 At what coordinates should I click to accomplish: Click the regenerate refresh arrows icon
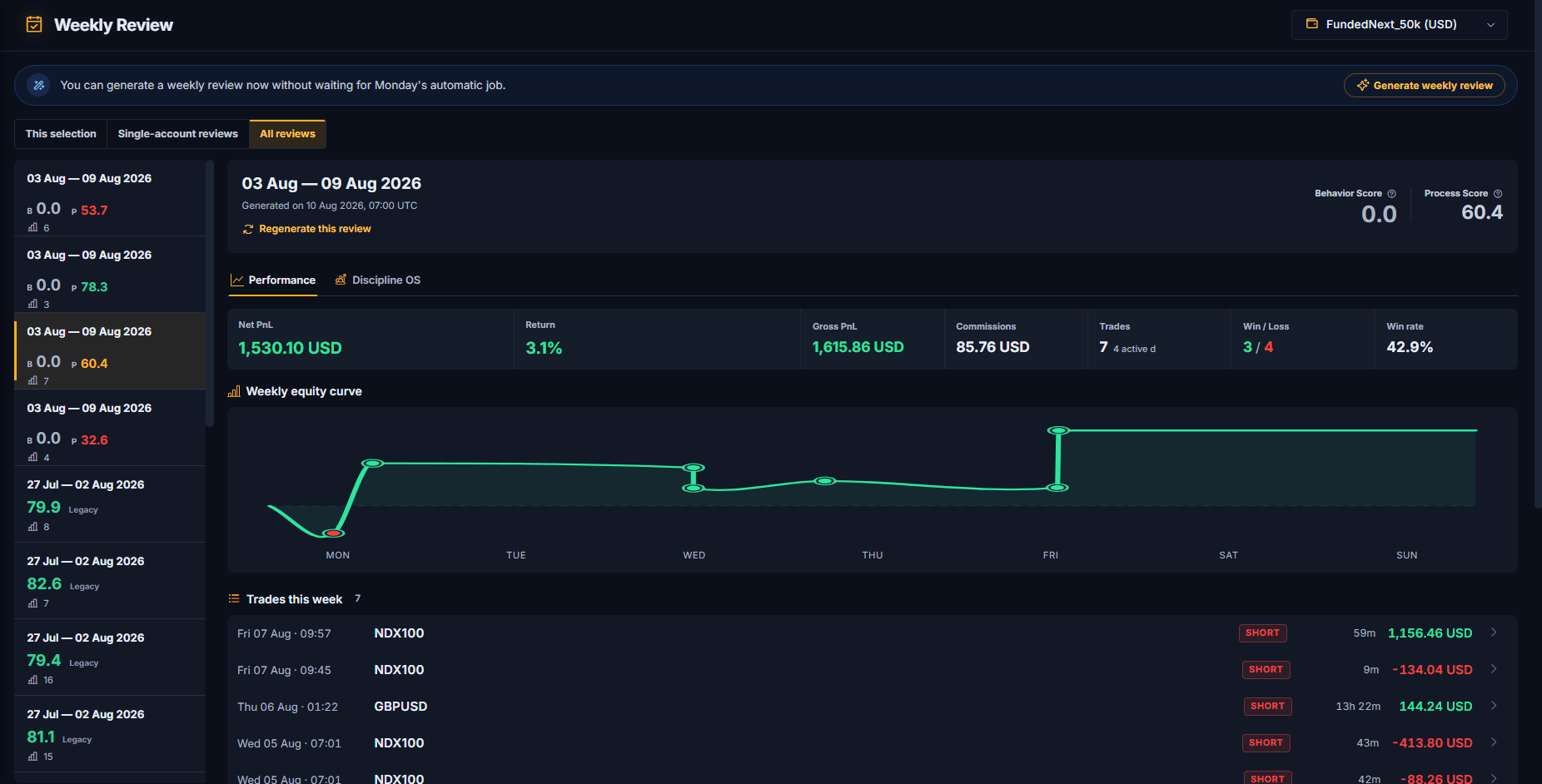(248, 229)
